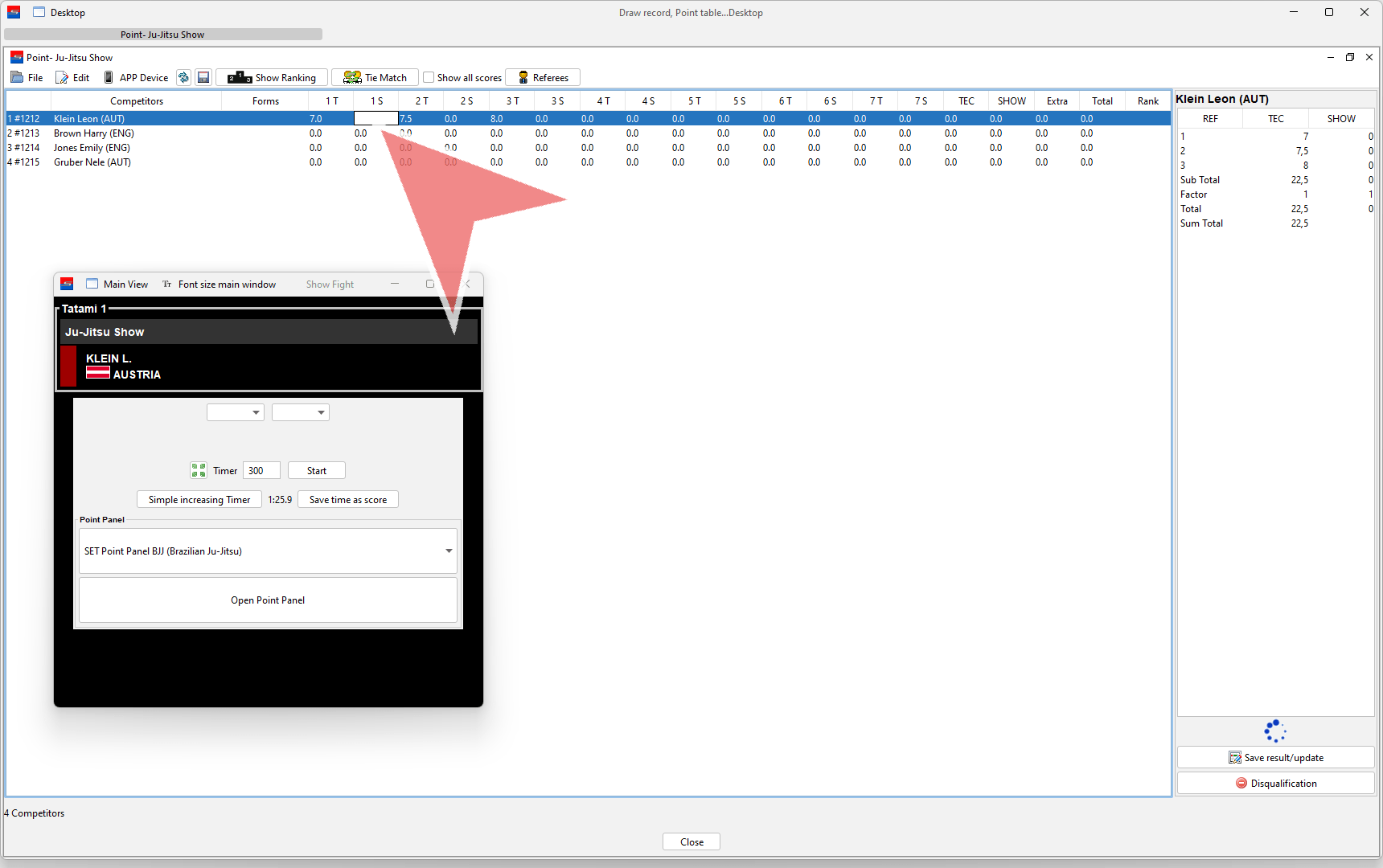The height and width of the screenshot is (868, 1383).
Task: Click the Tie Match button
Action: tap(375, 78)
